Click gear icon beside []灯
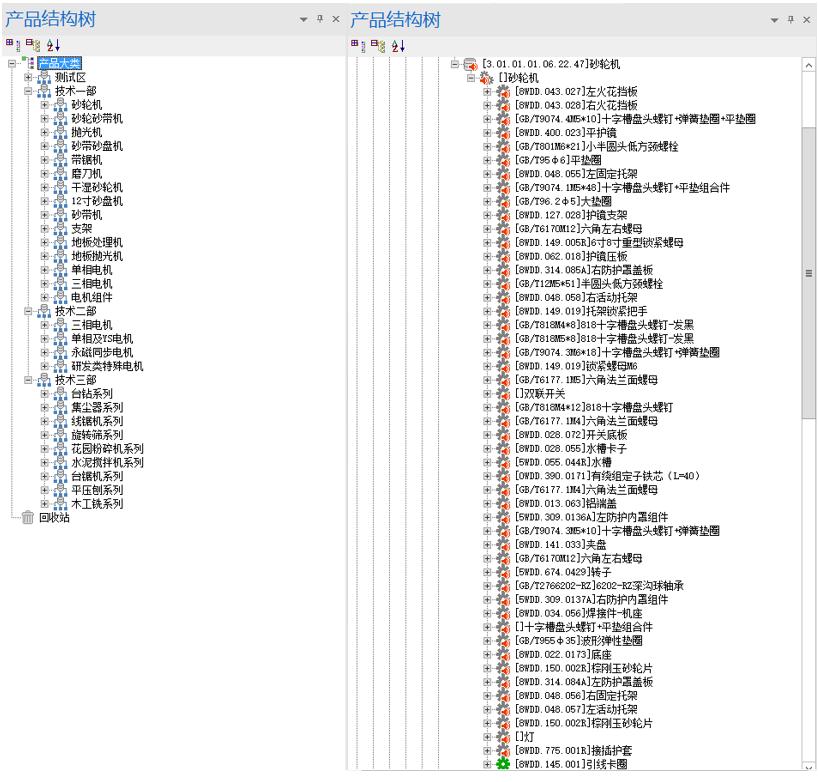 [503, 737]
